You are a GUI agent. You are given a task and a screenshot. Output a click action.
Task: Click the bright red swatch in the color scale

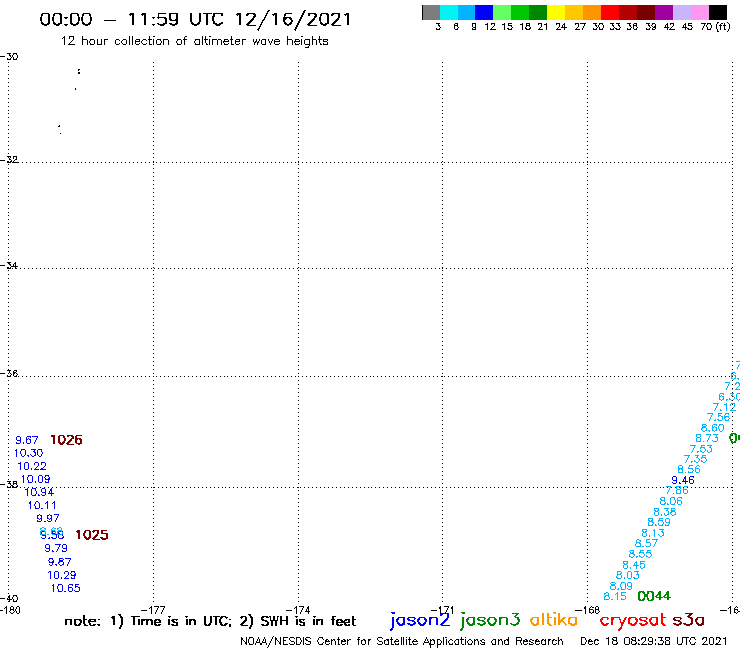tap(610, 12)
